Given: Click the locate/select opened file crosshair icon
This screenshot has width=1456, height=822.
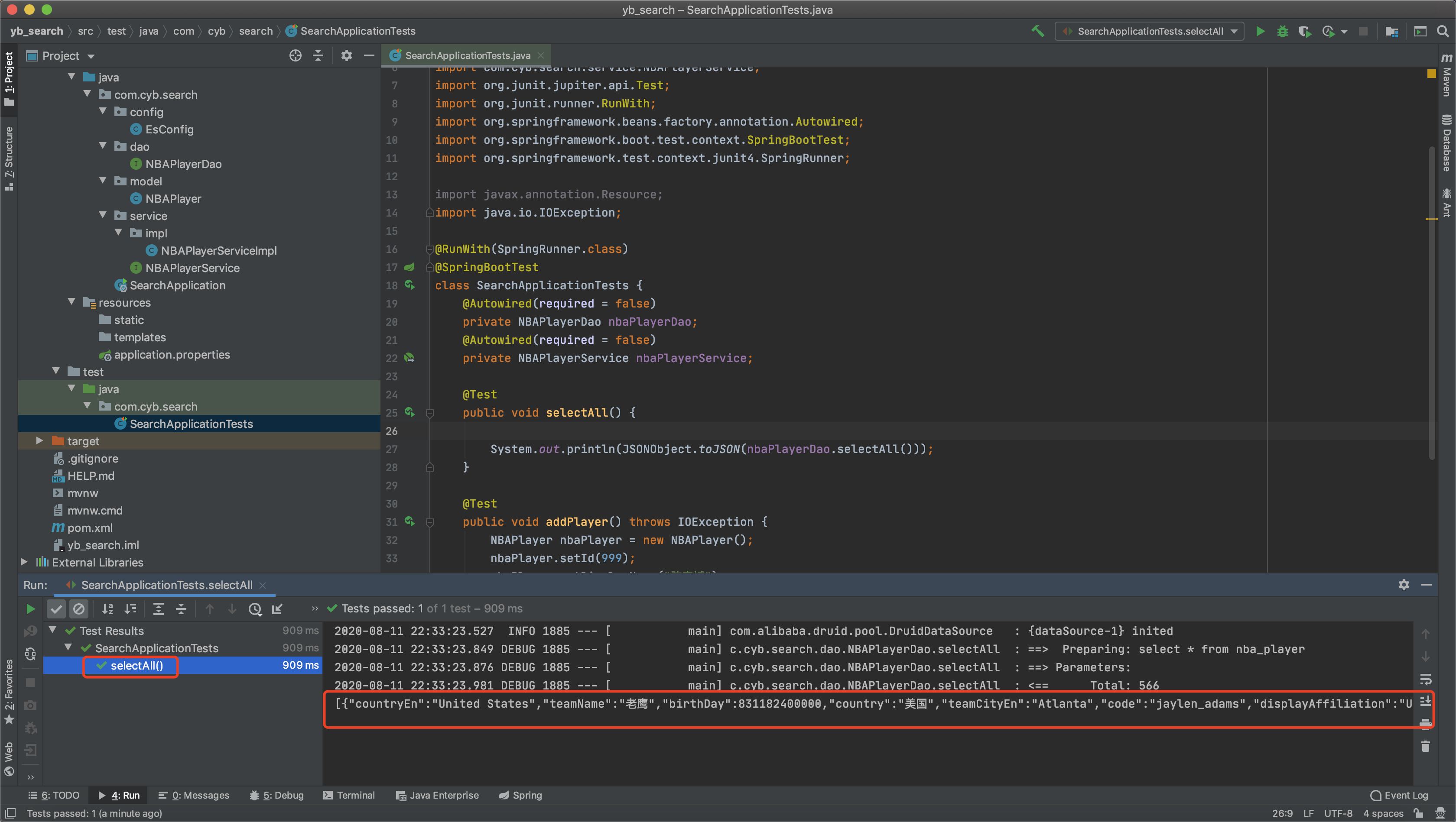Looking at the screenshot, I should pos(295,55).
